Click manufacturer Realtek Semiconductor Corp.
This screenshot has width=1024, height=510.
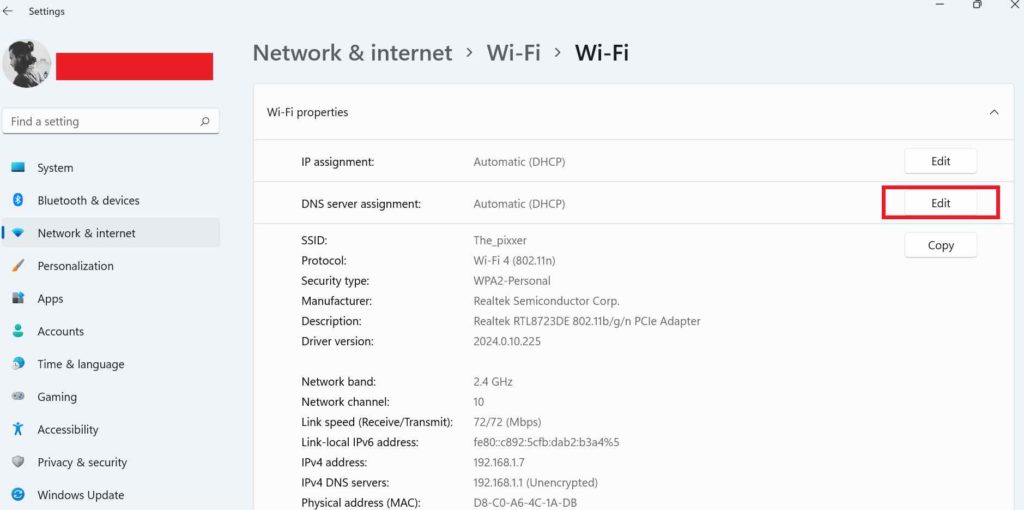(x=546, y=301)
